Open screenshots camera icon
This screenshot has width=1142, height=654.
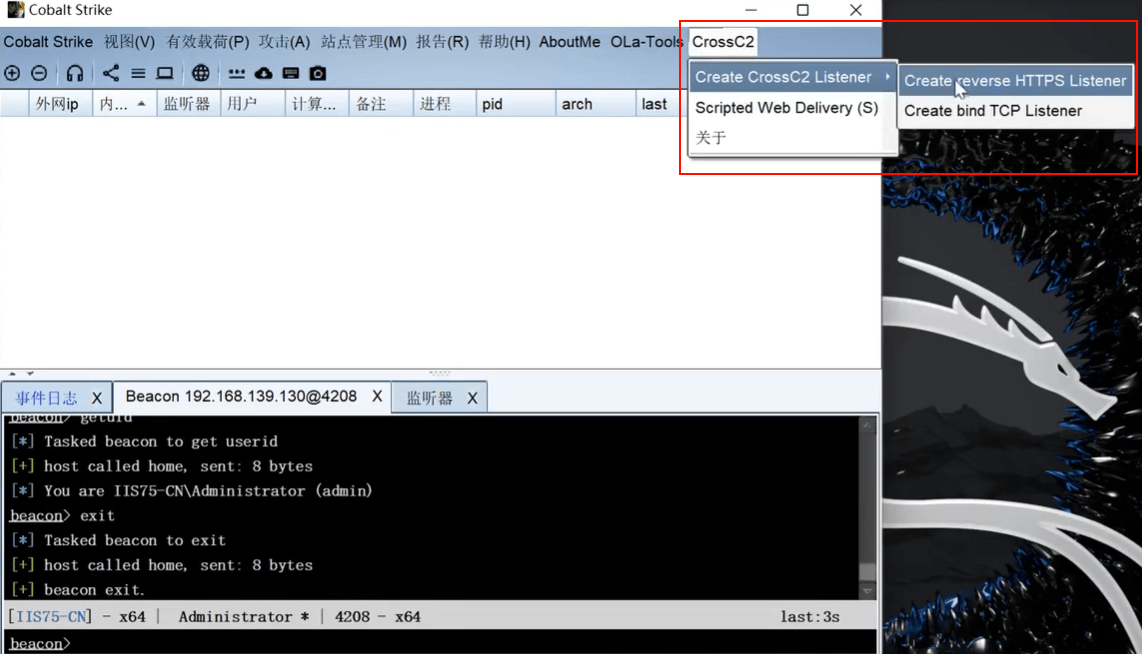[x=318, y=74]
